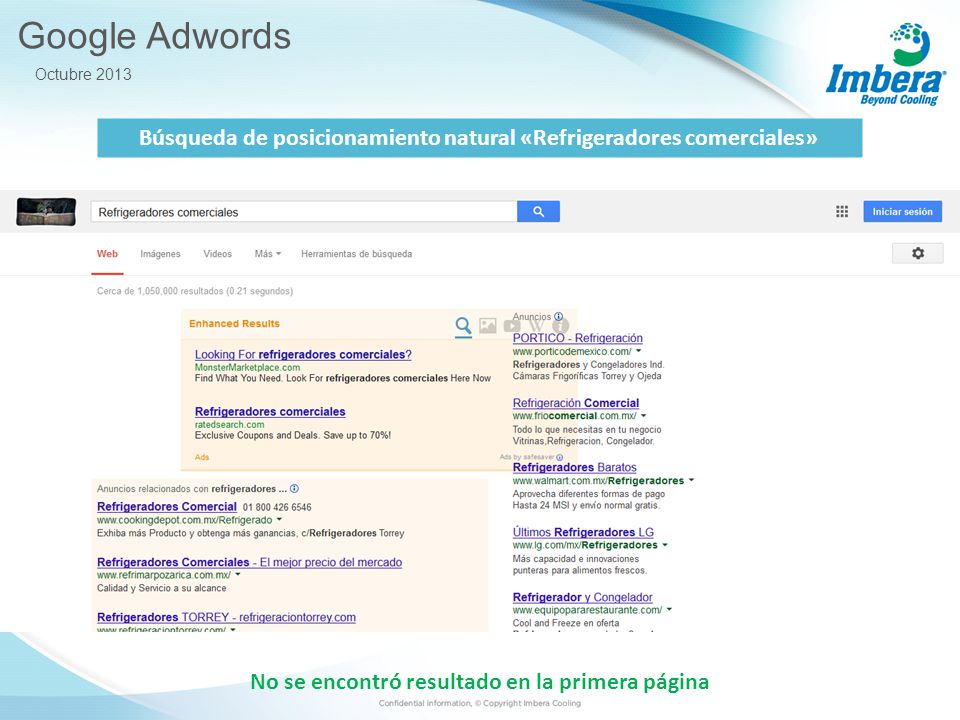Click the info icon next to Anuncios
Screen dimensions: 960x720
tap(558, 317)
